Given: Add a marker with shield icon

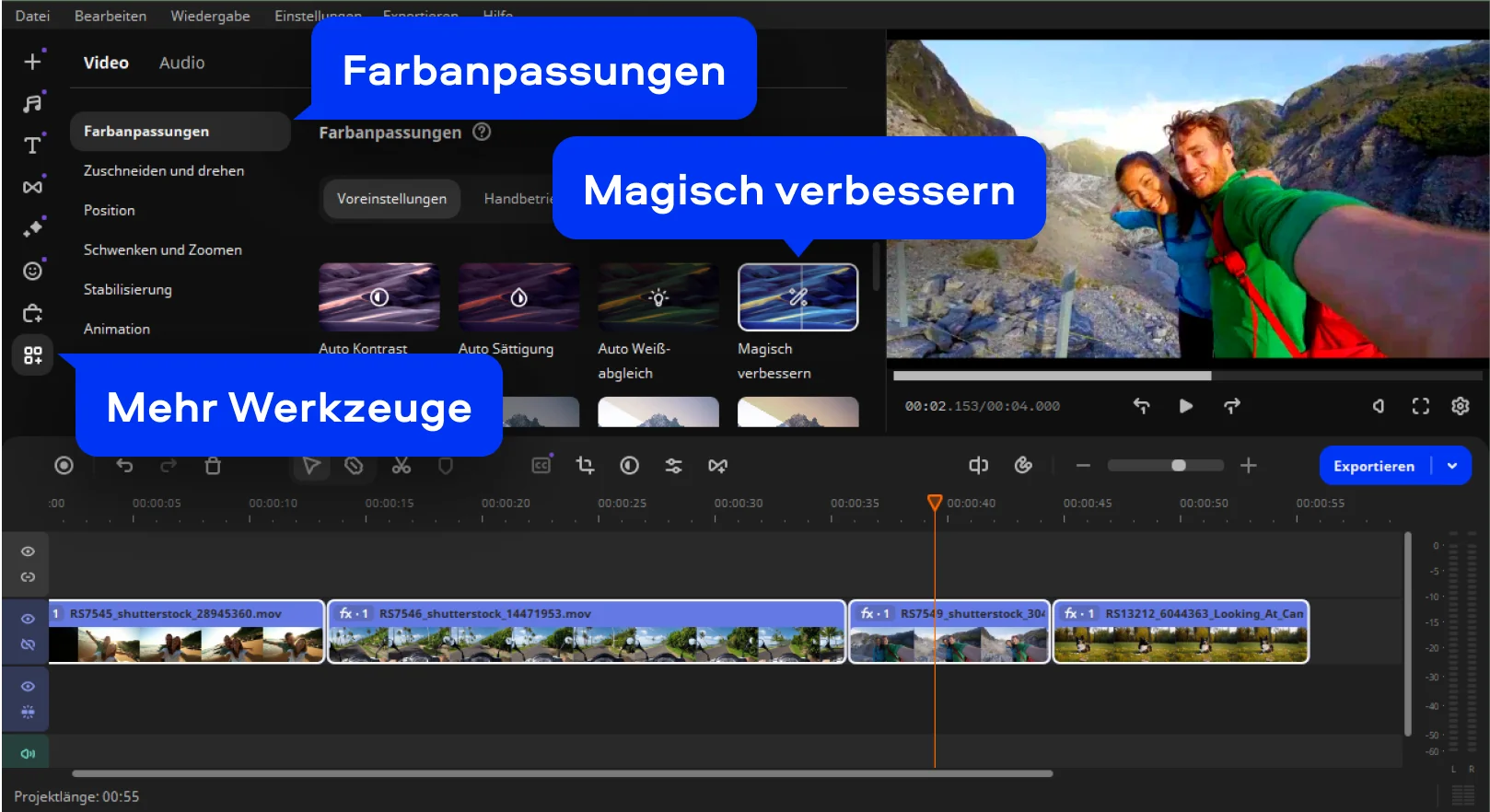Looking at the screenshot, I should pos(446,466).
